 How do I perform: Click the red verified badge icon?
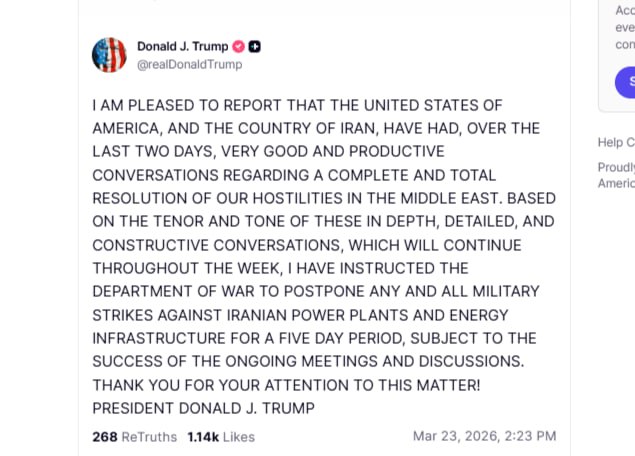[x=238, y=46]
